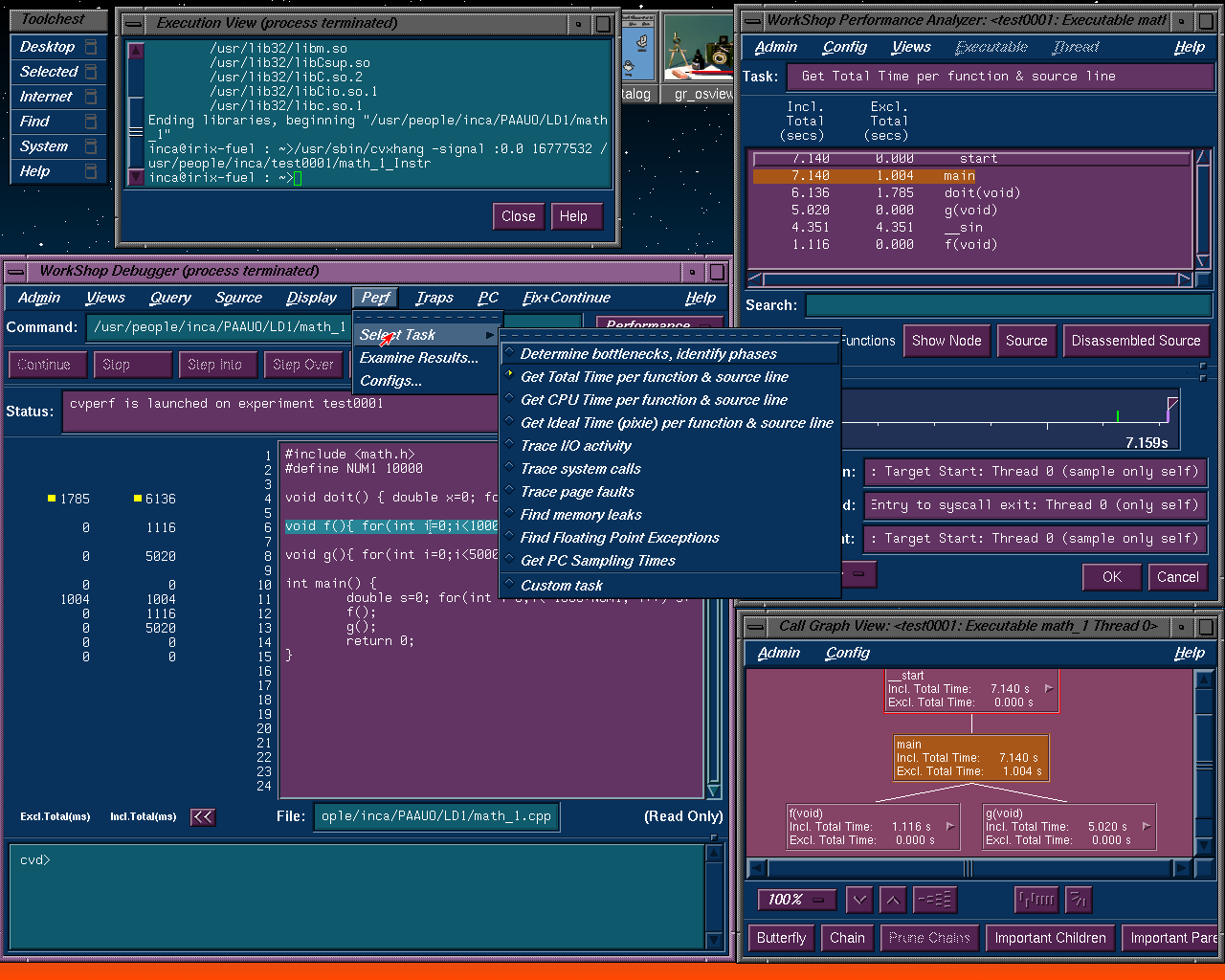This screenshot has width=1225, height=980.
Task: Expand the __start node arrow in Call Graph
Action: pyautogui.click(x=1049, y=688)
